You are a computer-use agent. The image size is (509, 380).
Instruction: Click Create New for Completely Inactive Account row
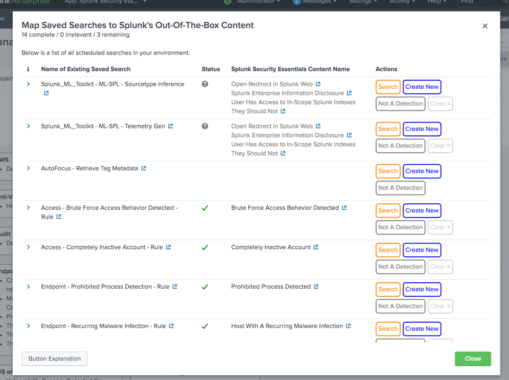pyautogui.click(x=422, y=250)
